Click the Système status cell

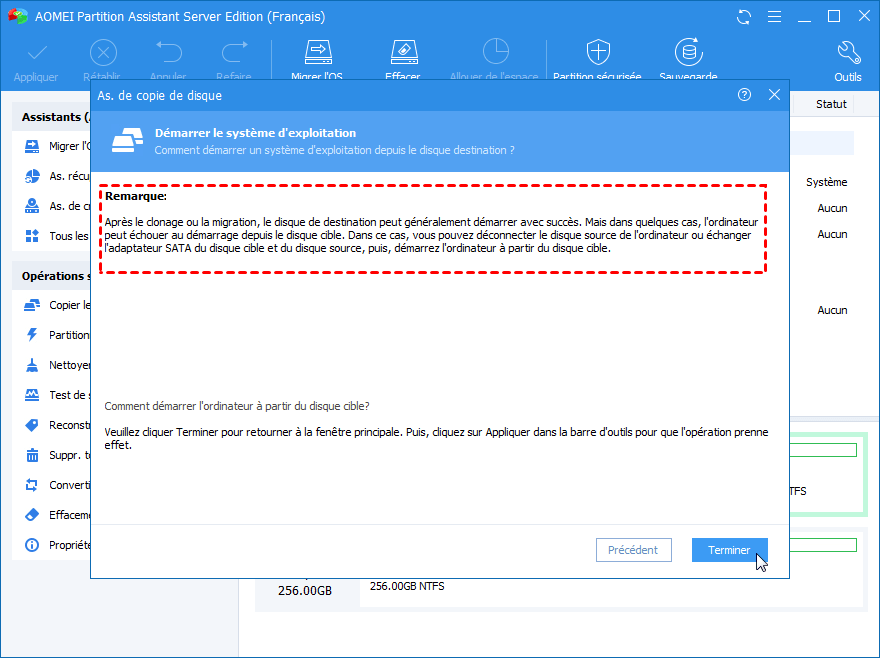coord(827,182)
